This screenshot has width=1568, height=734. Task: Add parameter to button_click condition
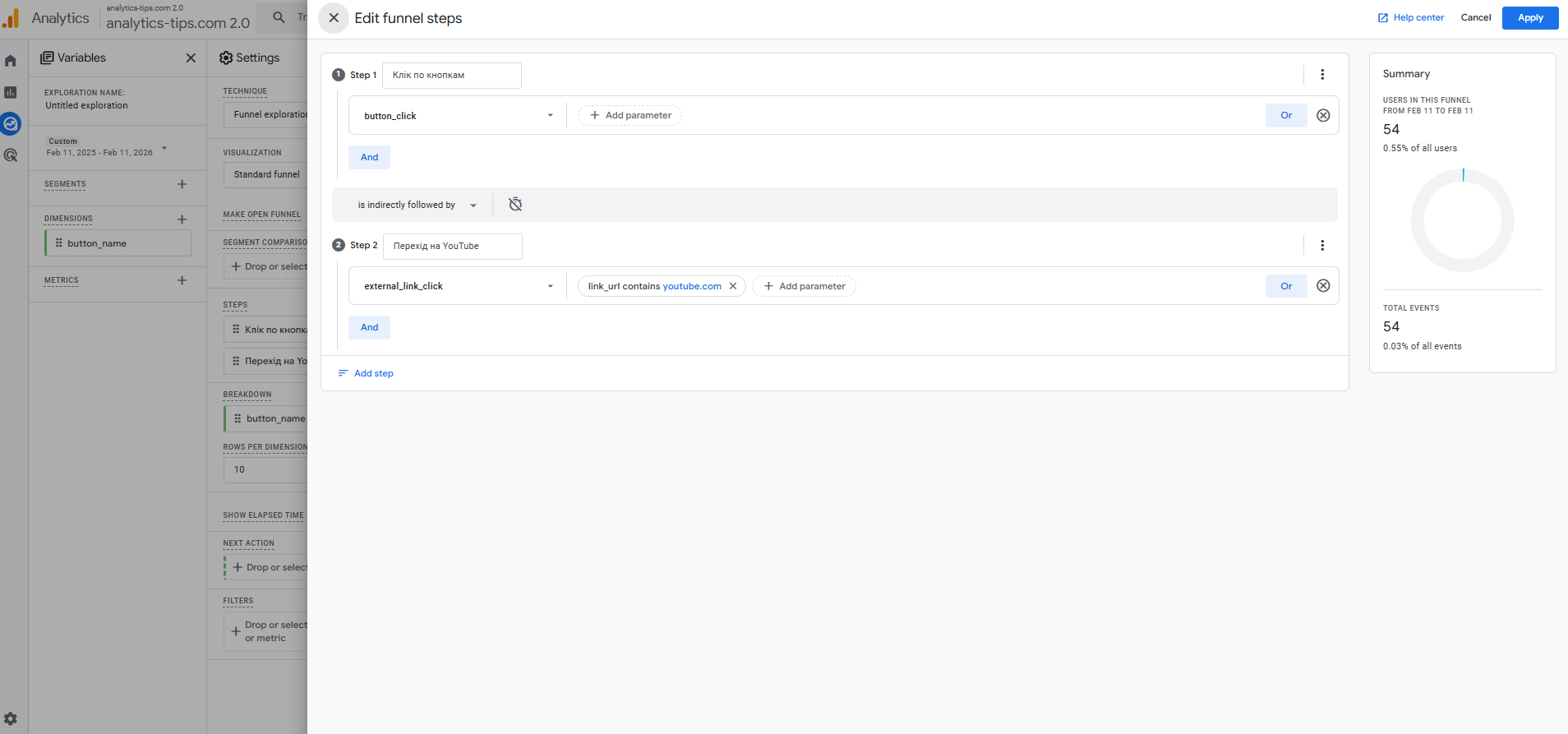point(630,116)
